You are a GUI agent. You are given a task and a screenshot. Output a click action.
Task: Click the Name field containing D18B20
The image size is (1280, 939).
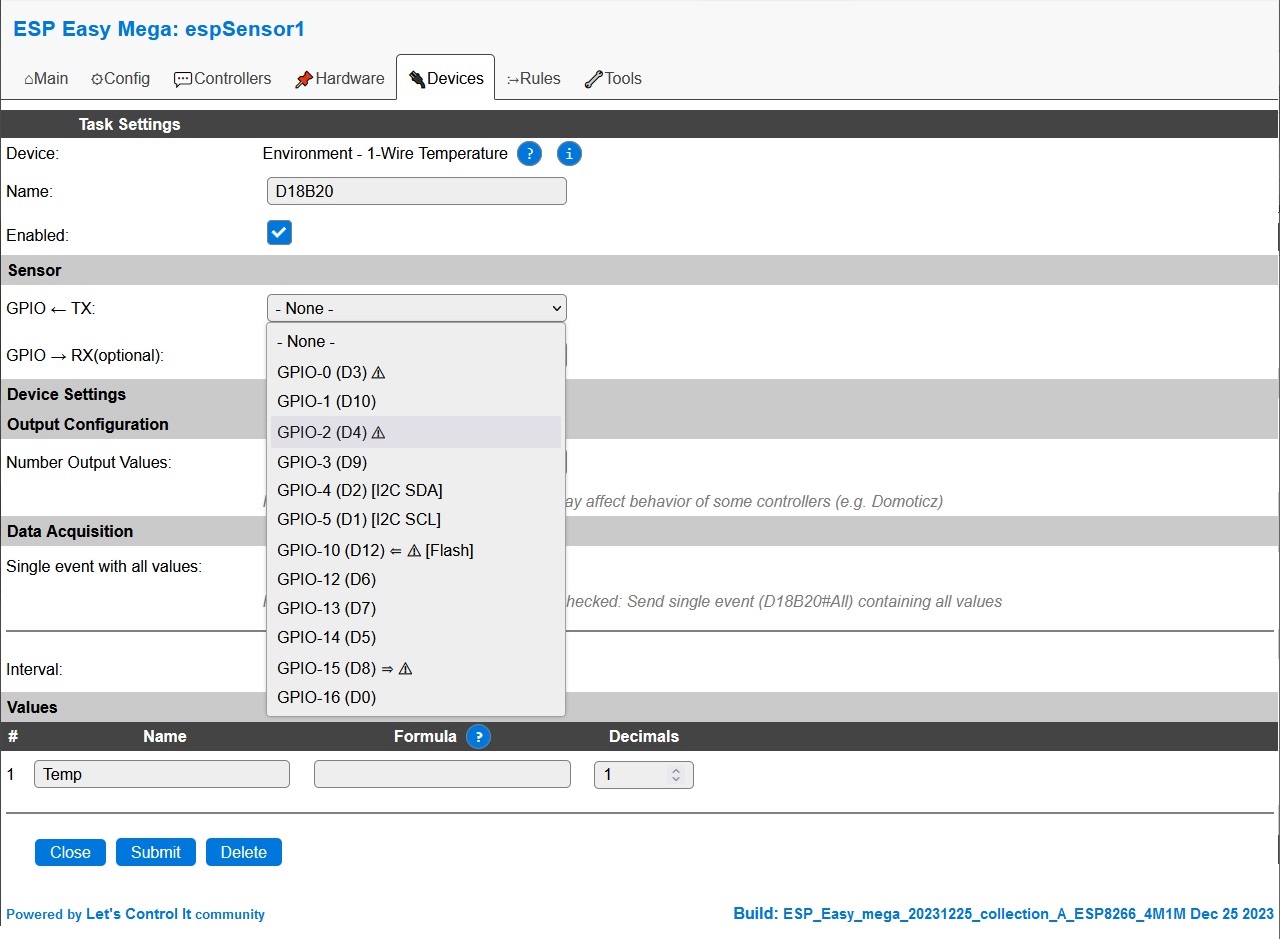pyautogui.click(x=417, y=191)
